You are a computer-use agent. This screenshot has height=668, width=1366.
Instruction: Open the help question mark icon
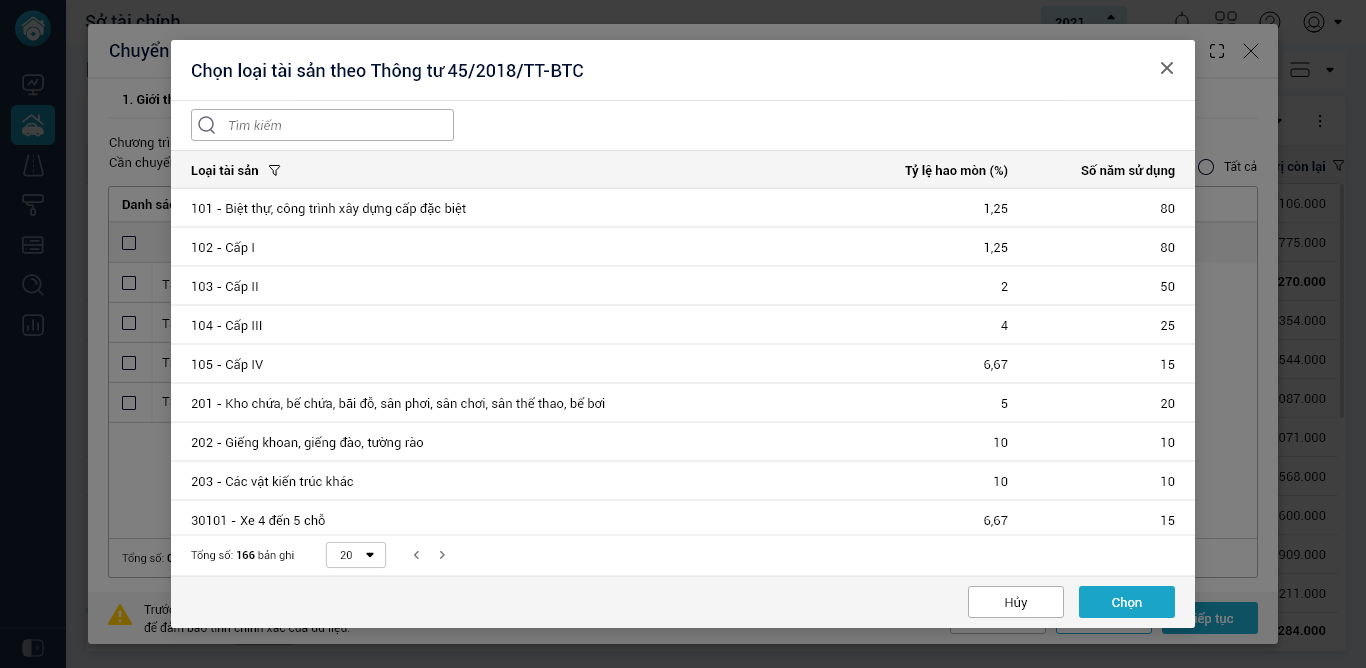tap(1270, 21)
